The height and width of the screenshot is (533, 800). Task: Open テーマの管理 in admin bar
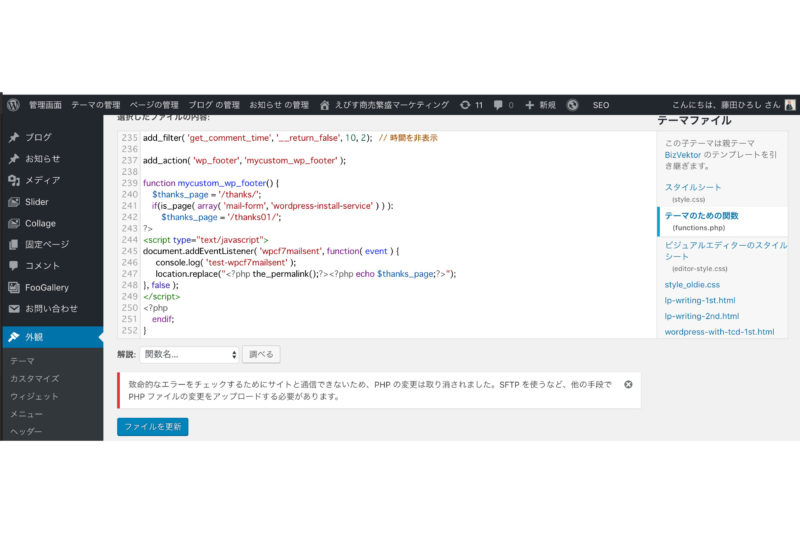[x=95, y=104]
